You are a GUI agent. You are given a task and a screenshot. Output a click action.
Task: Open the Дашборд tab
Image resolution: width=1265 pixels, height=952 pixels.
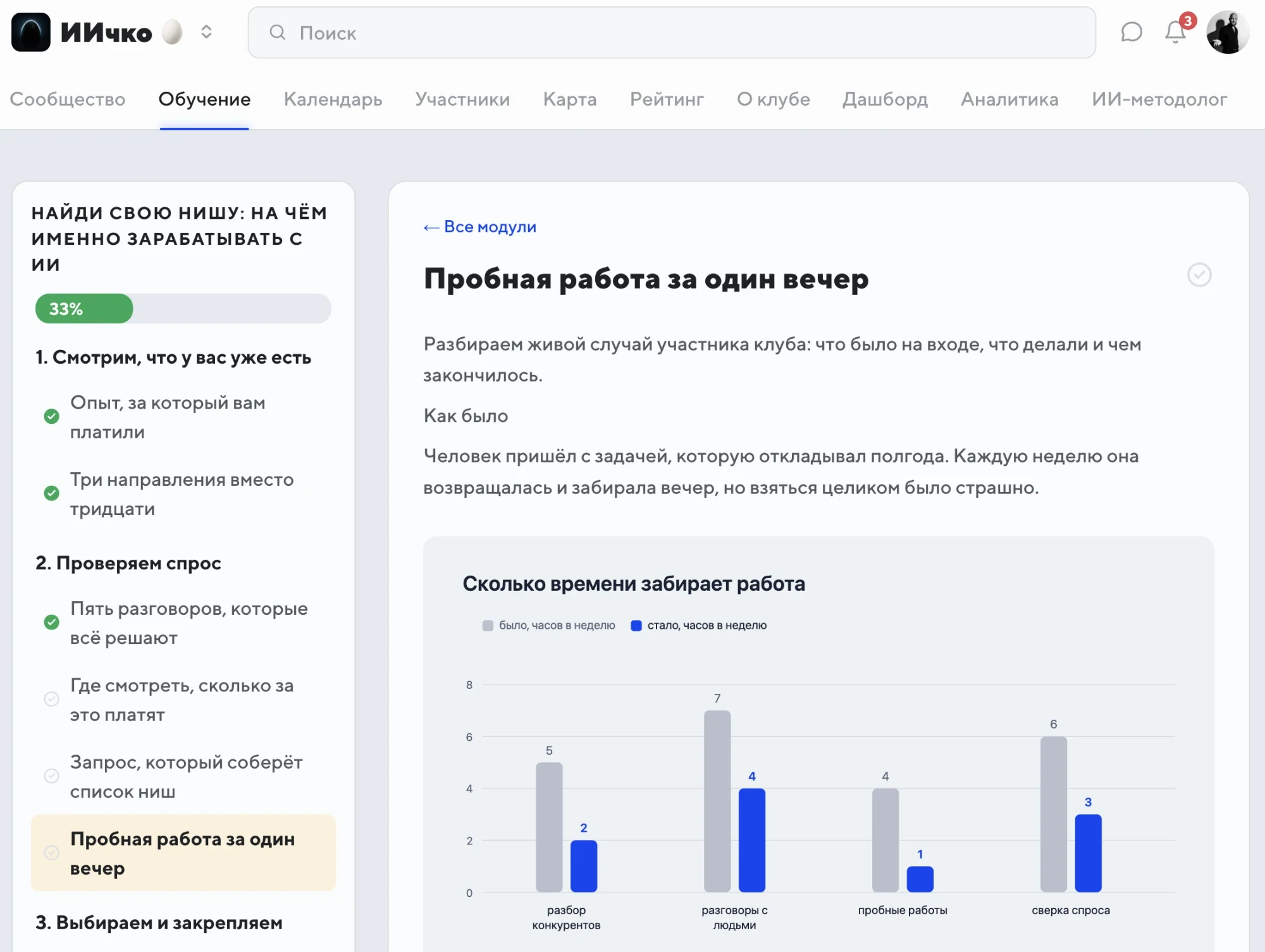885,99
